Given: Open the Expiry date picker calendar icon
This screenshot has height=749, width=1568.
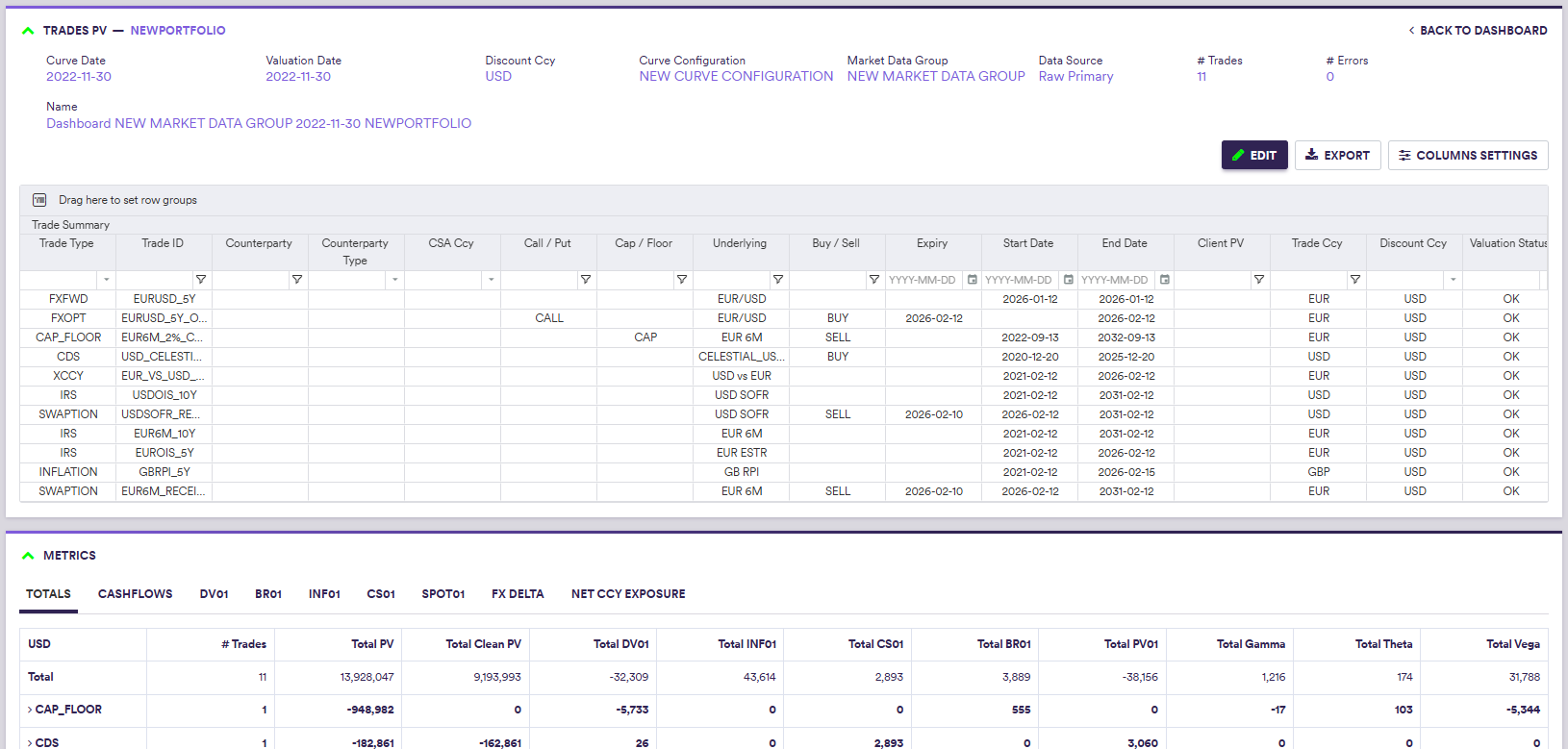Looking at the screenshot, I should tap(973, 280).
